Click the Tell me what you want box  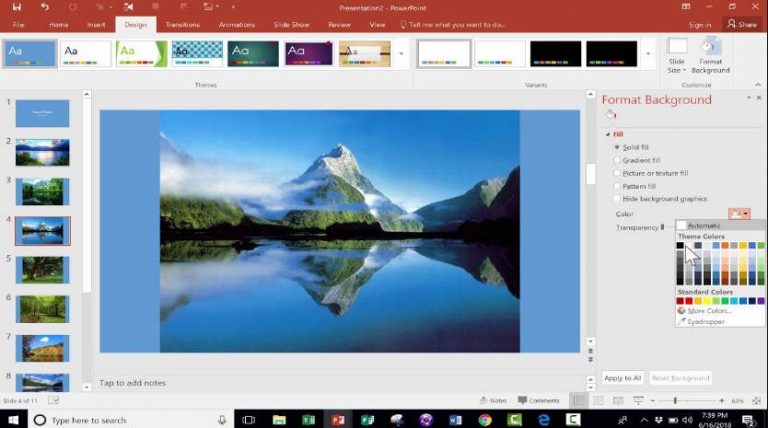pos(453,24)
